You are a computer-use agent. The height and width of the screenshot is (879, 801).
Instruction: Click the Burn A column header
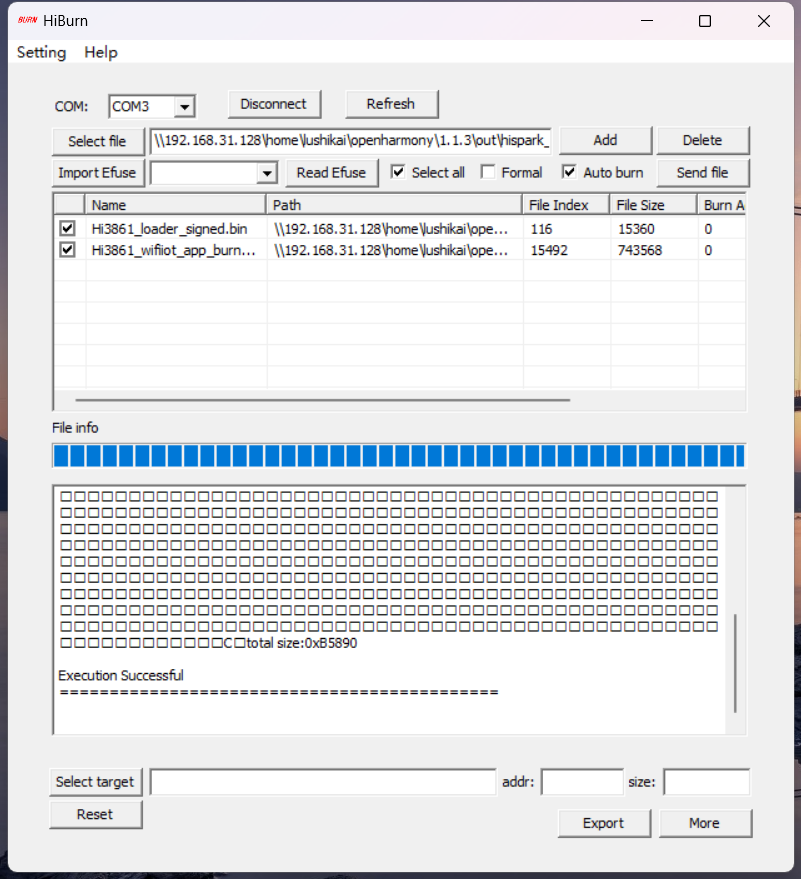(x=722, y=205)
